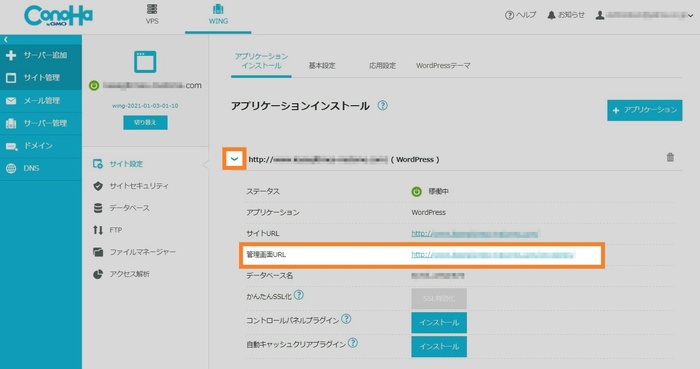Open ファイルマネージャー submenu item
The height and width of the screenshot is (369, 700).
(134, 252)
